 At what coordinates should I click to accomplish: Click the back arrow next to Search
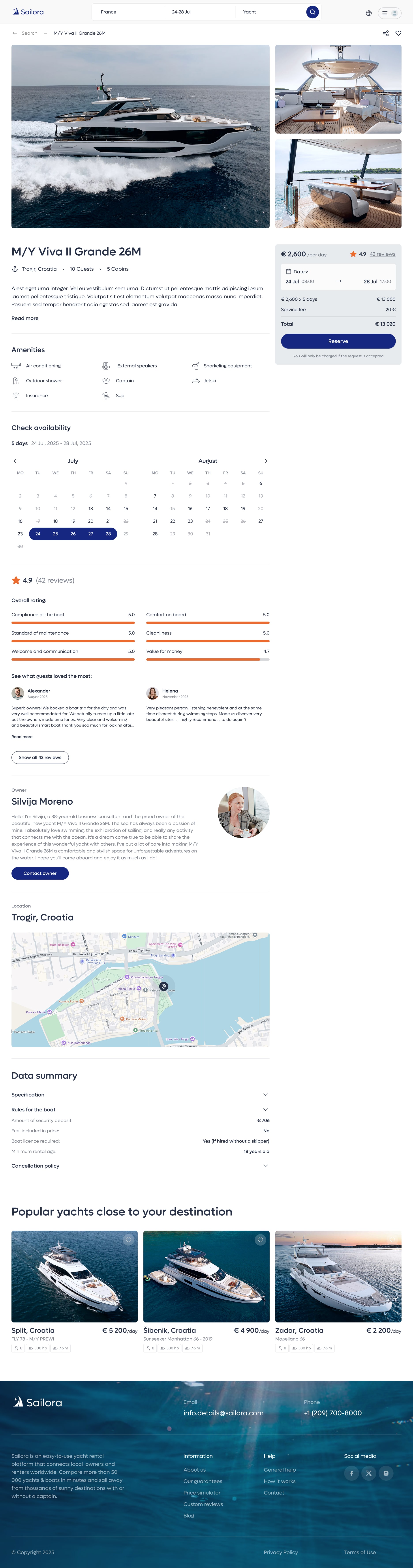coord(15,34)
